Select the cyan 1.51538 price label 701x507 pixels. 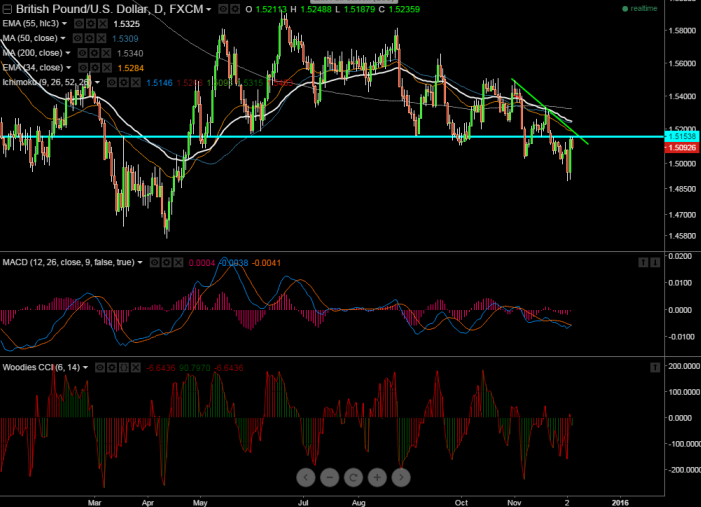(682, 136)
